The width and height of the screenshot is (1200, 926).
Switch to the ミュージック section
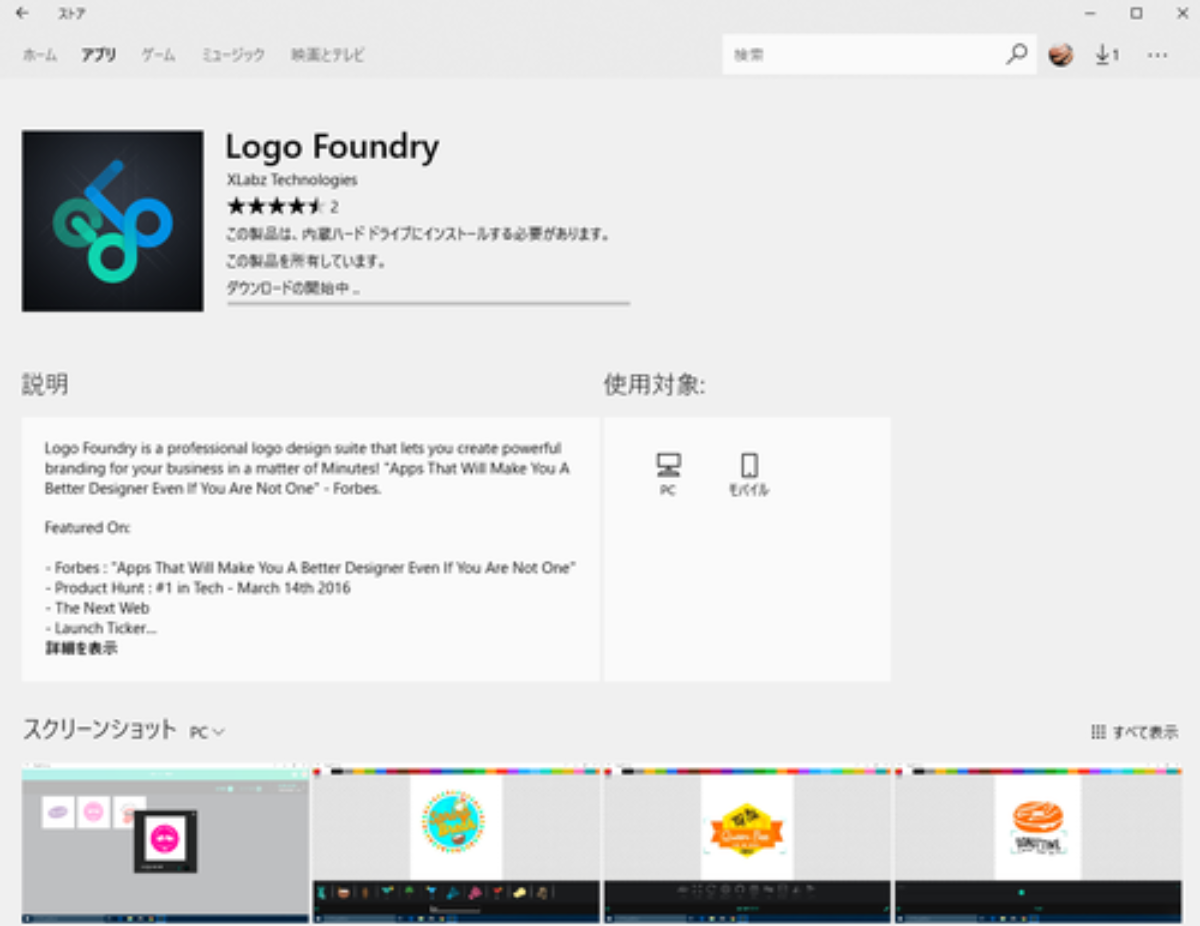(x=232, y=56)
